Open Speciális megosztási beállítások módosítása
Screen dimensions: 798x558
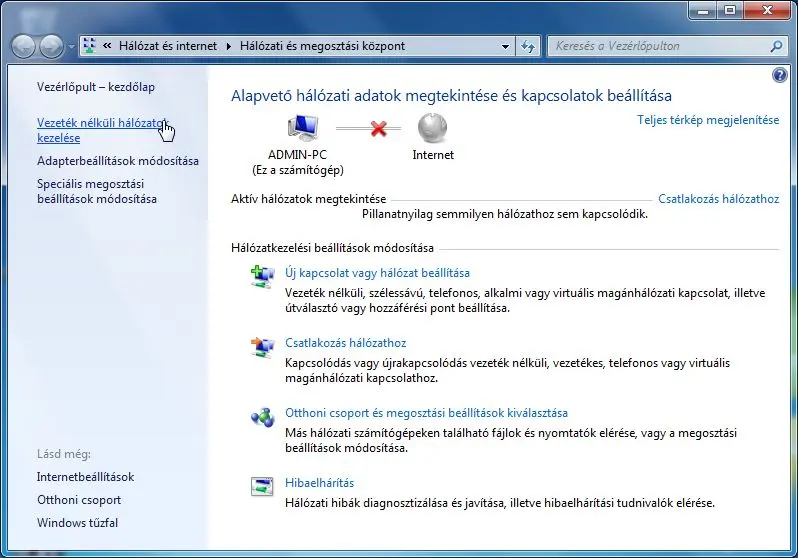tap(97, 191)
